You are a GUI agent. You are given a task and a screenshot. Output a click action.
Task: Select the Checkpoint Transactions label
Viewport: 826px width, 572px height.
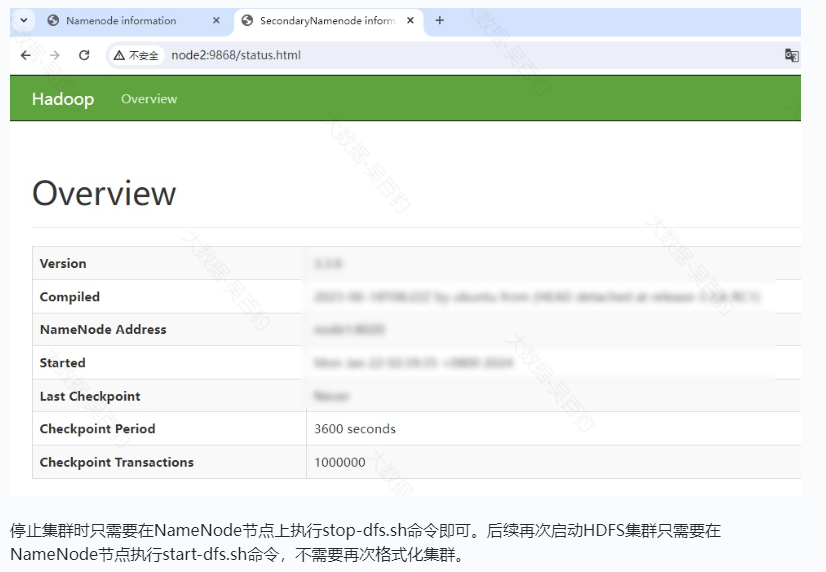point(117,462)
